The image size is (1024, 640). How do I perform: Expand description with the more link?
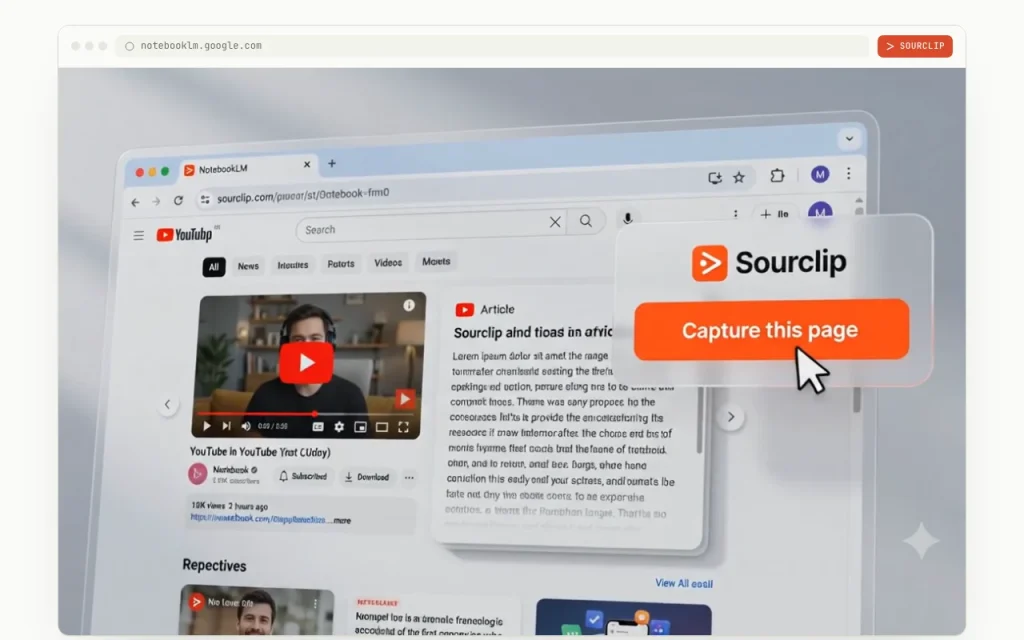pyautogui.click(x=342, y=520)
